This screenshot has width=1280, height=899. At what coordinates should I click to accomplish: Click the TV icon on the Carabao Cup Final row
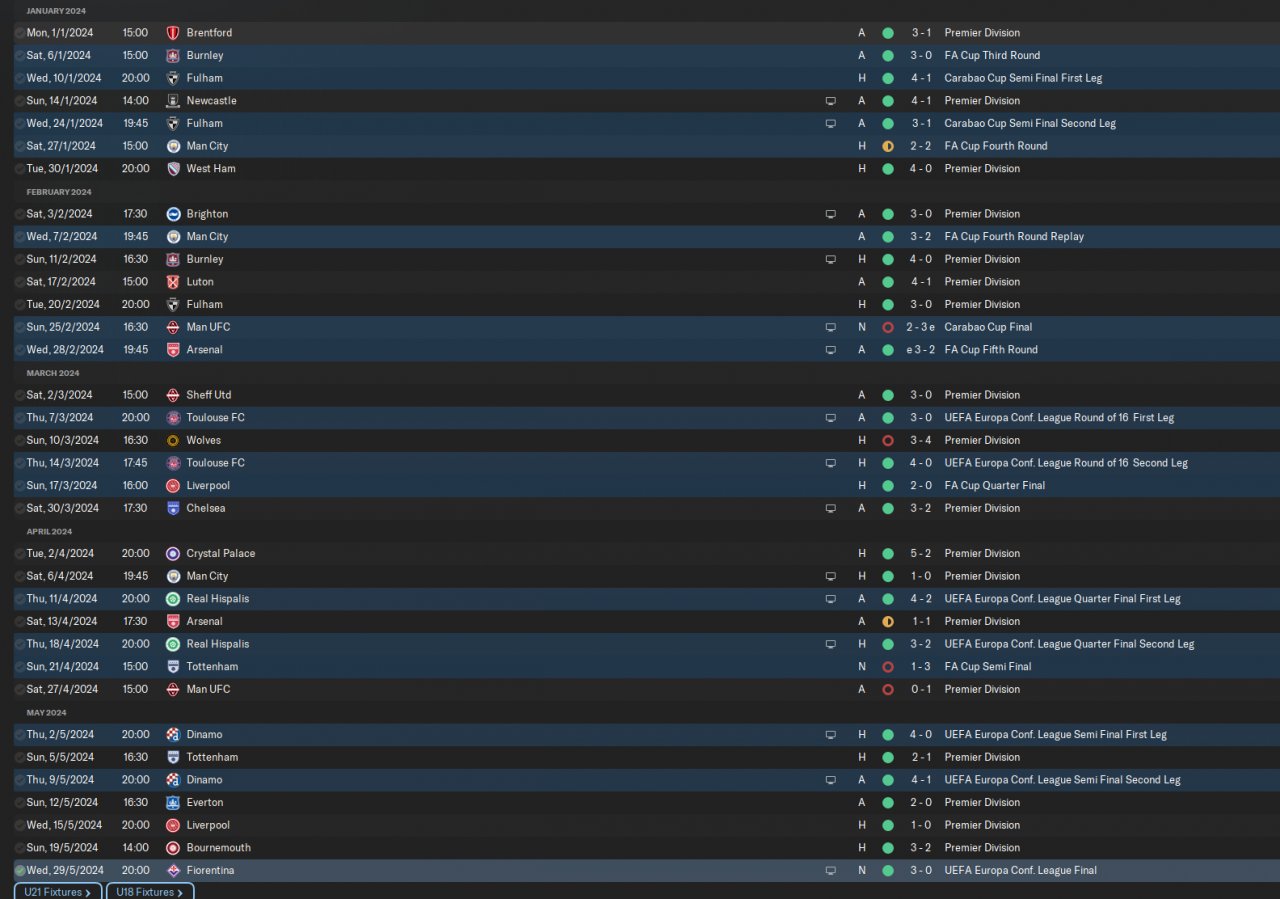830,327
